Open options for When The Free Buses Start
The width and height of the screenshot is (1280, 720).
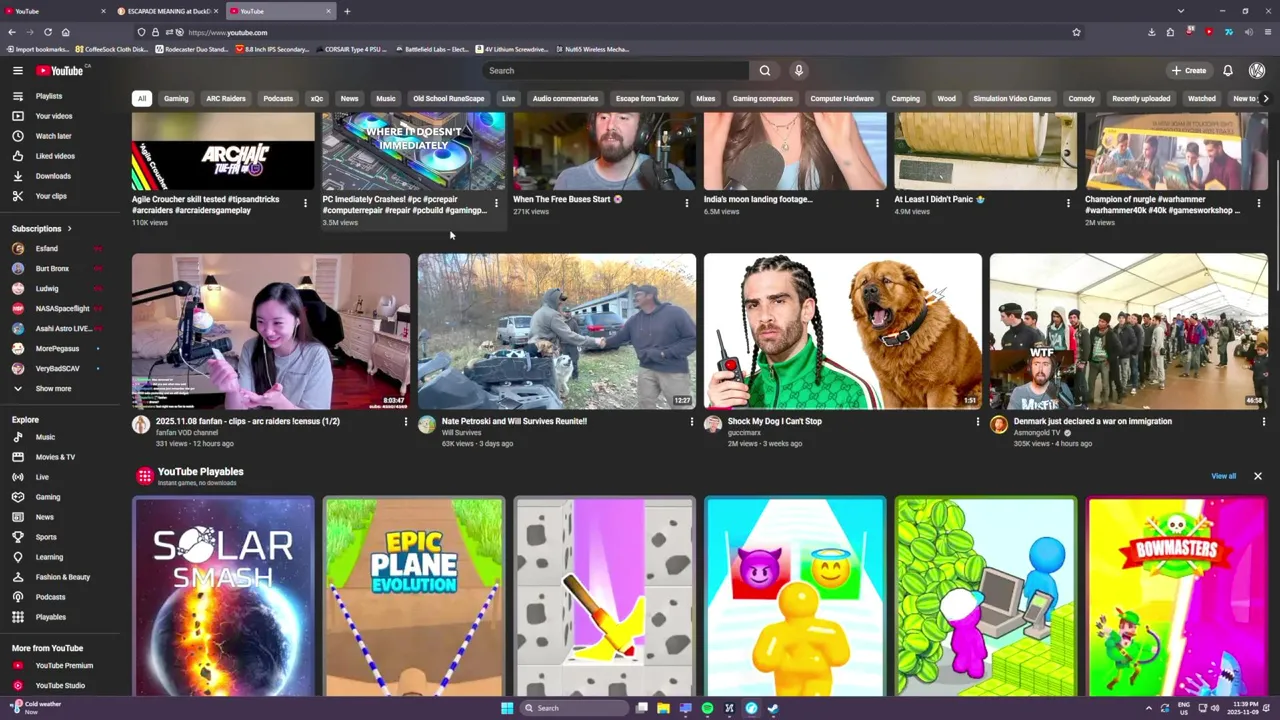click(686, 203)
